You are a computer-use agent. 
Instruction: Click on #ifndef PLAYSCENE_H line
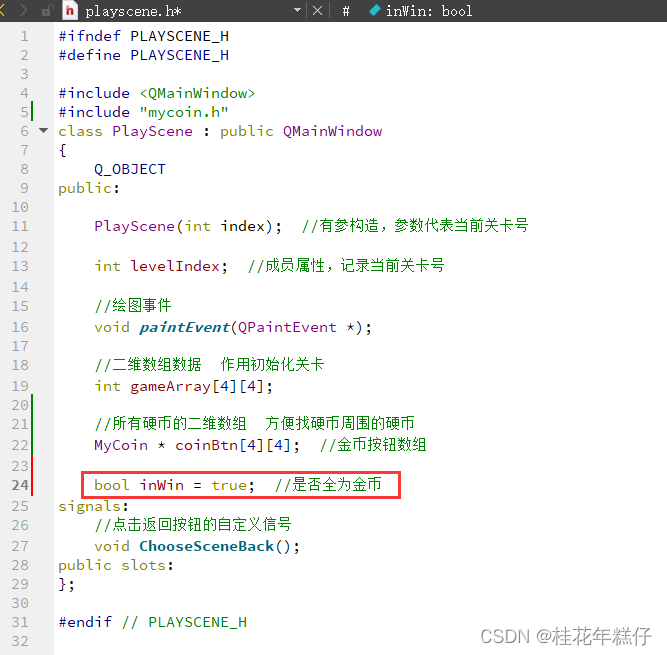pos(144,36)
